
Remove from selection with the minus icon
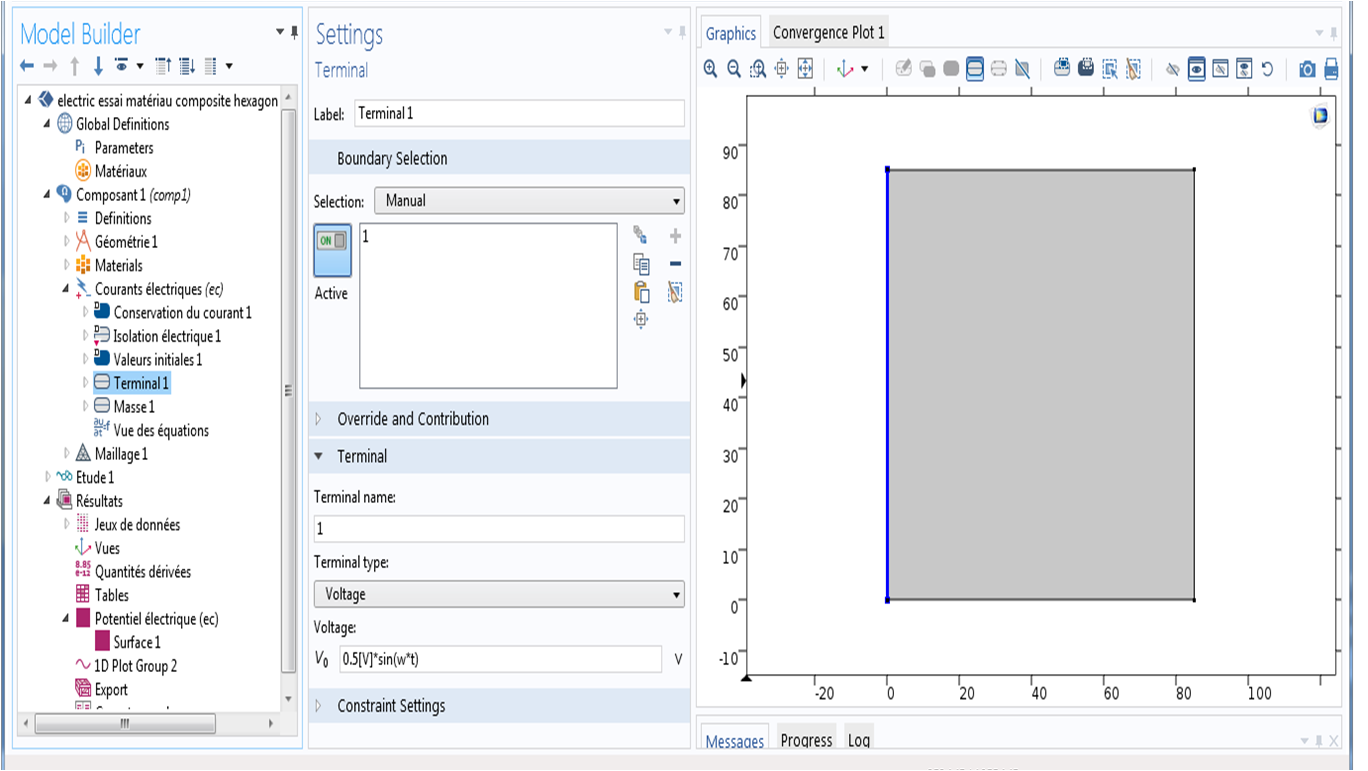click(675, 264)
